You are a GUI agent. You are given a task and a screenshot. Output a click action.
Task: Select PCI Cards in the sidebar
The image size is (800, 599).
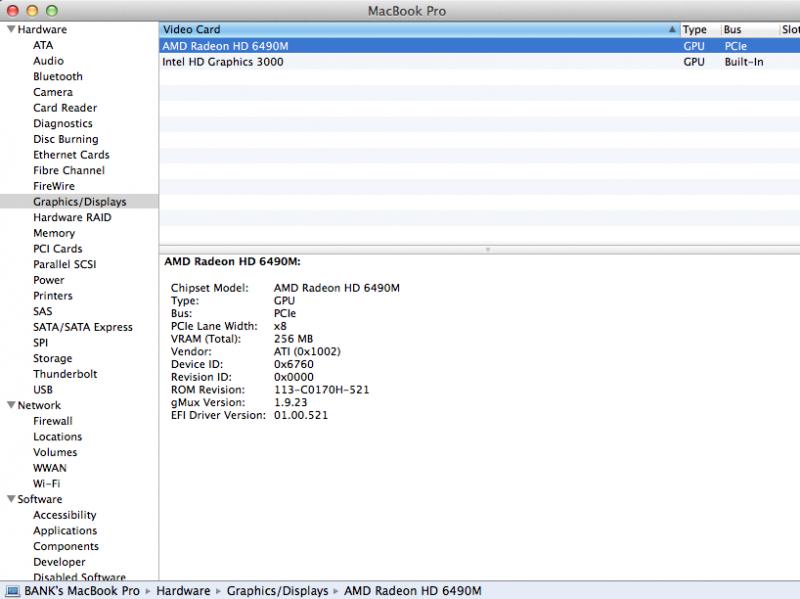[58, 248]
